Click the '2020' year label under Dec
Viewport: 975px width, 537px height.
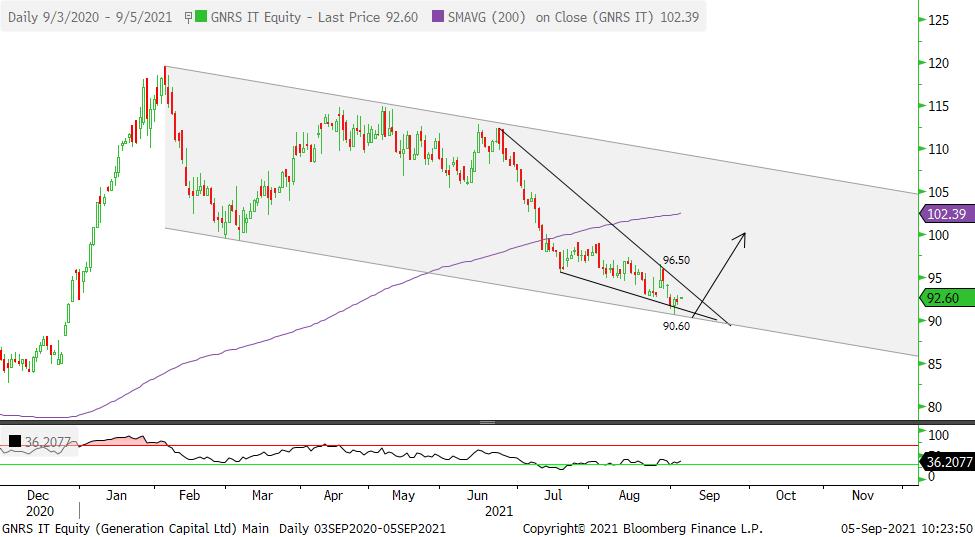41,512
